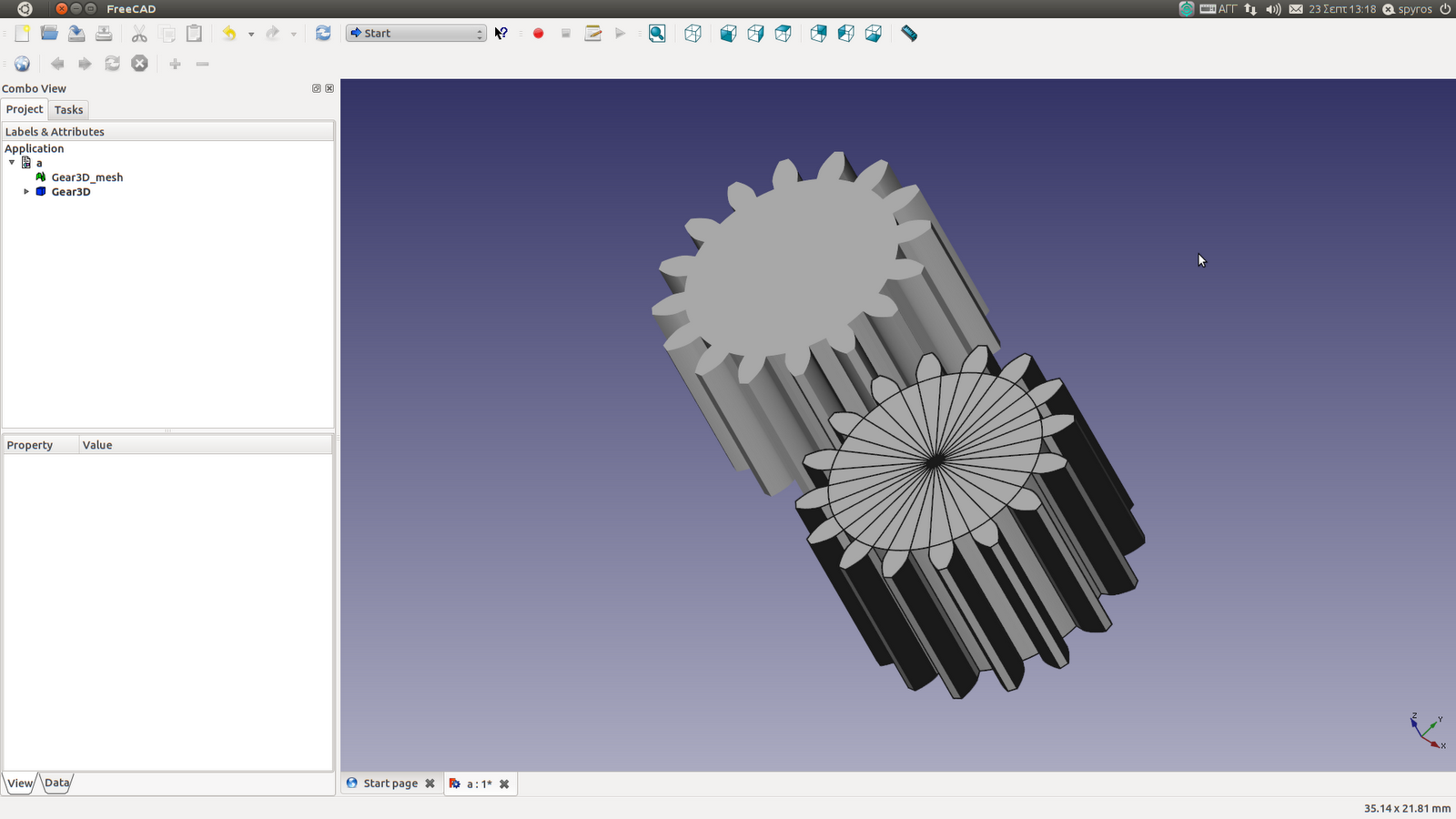Switch to the Tasks tab
The image size is (1456, 819).
point(68,109)
